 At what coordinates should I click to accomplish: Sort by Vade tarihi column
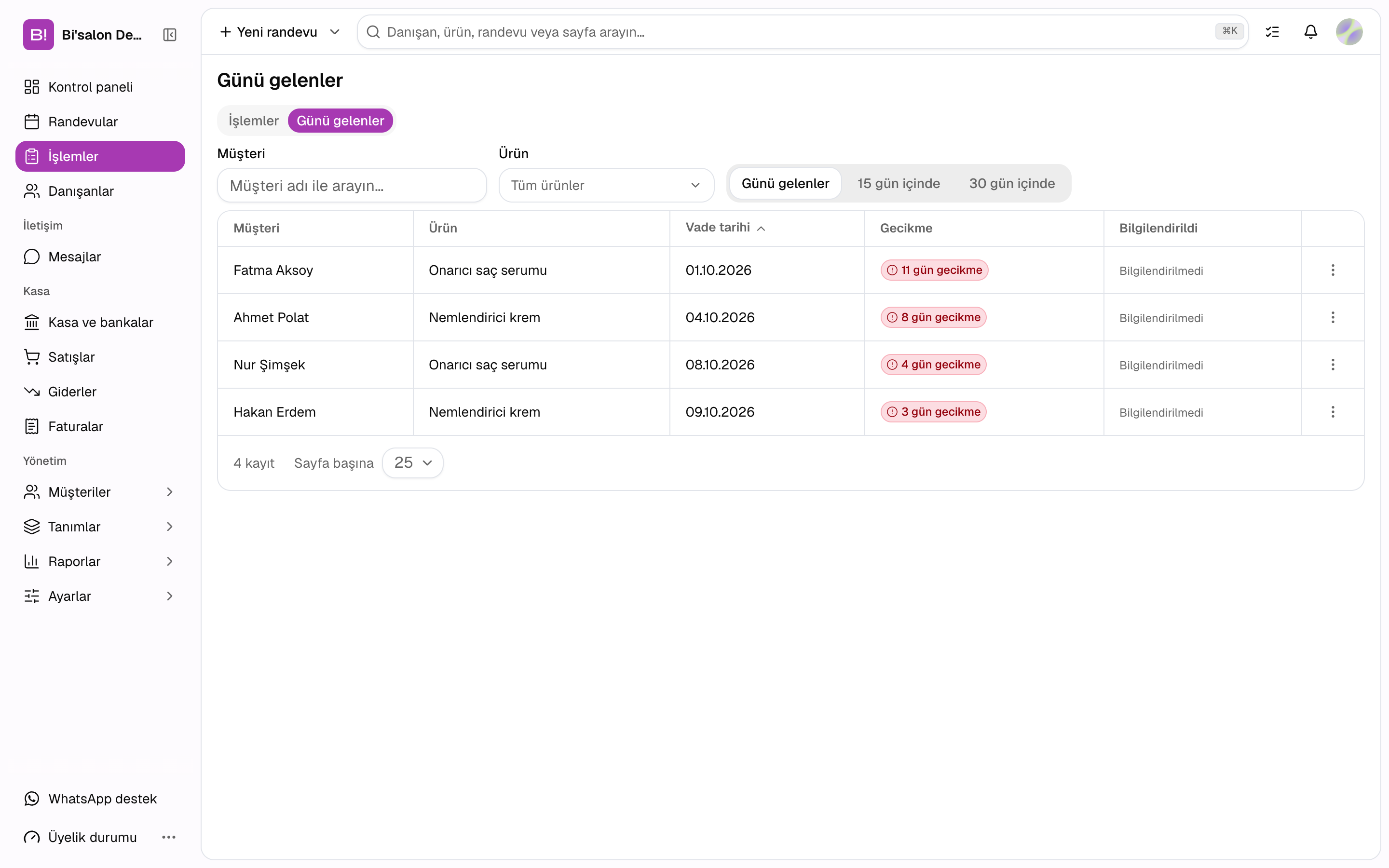pyautogui.click(x=725, y=228)
